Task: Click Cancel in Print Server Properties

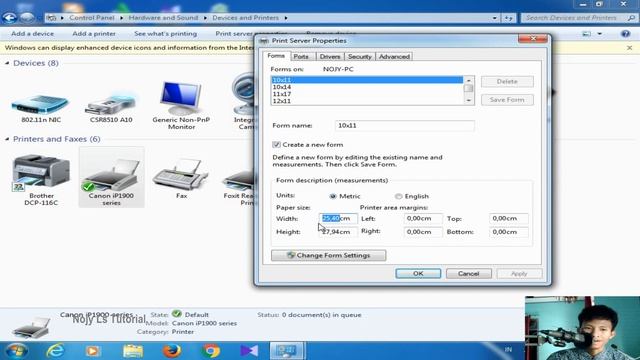Action: [469, 273]
